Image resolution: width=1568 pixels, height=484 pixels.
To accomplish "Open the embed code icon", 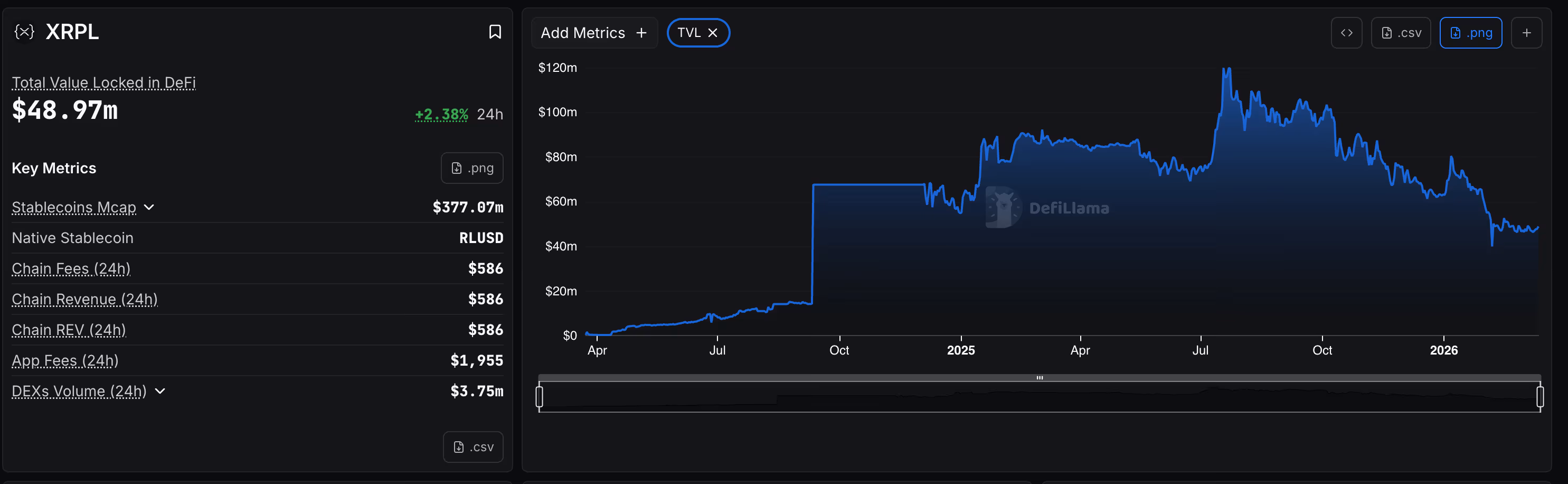I will point(1346,33).
